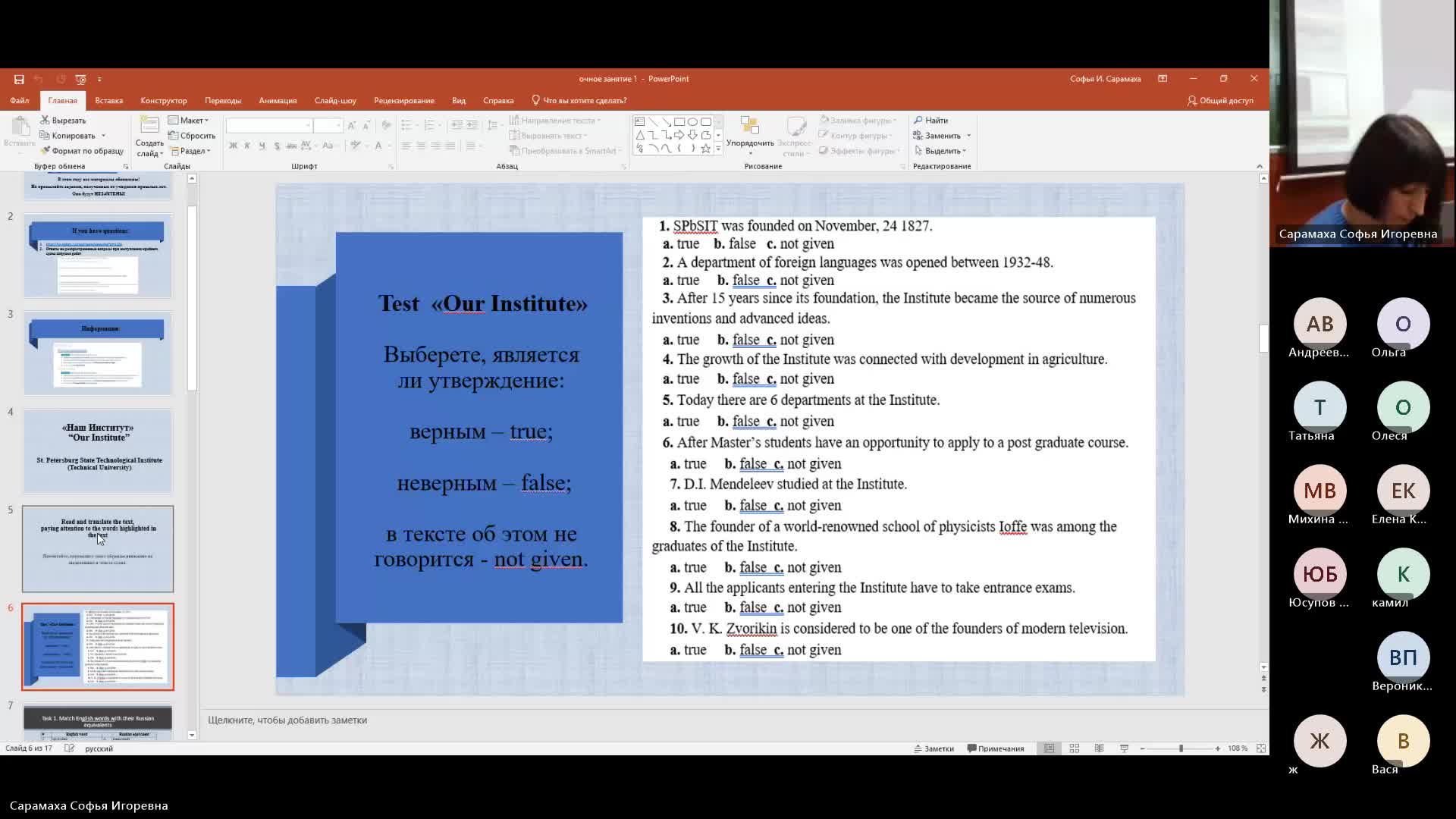Select slide 4 «Наш Институт» thumbnail
Viewport: 1456px width, 819px height.
coord(99,451)
